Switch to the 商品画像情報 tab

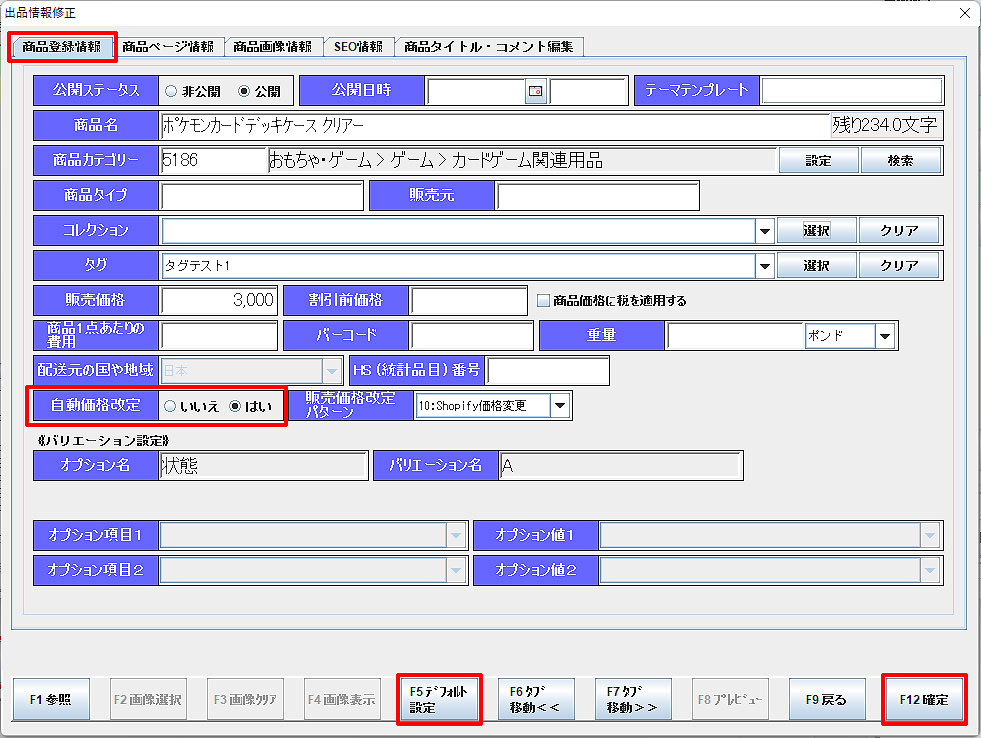coord(273,47)
